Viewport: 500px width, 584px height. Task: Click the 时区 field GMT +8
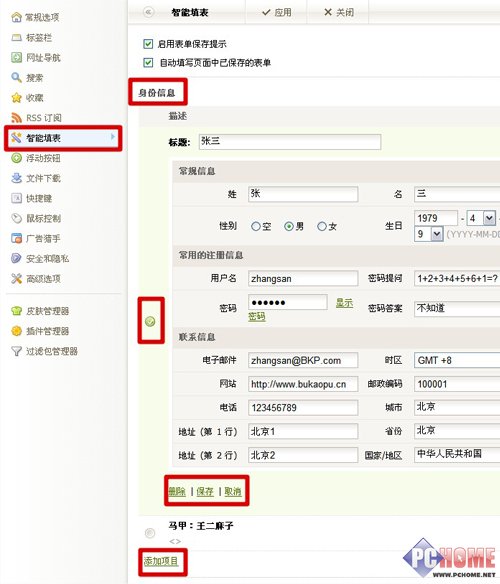[457, 360]
